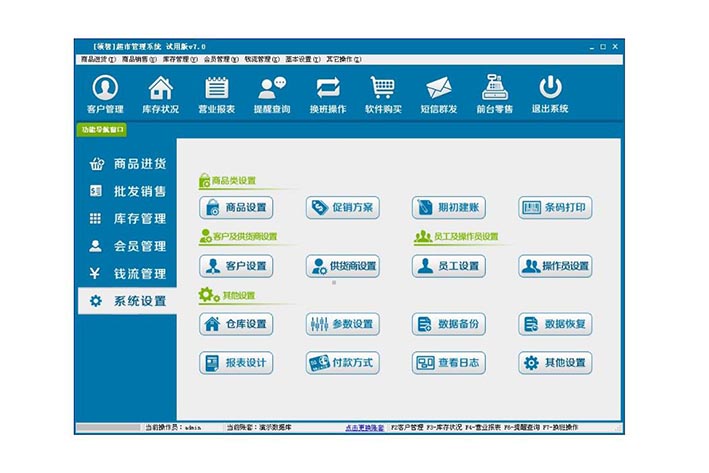Click the 数据备份 button

[449, 324]
